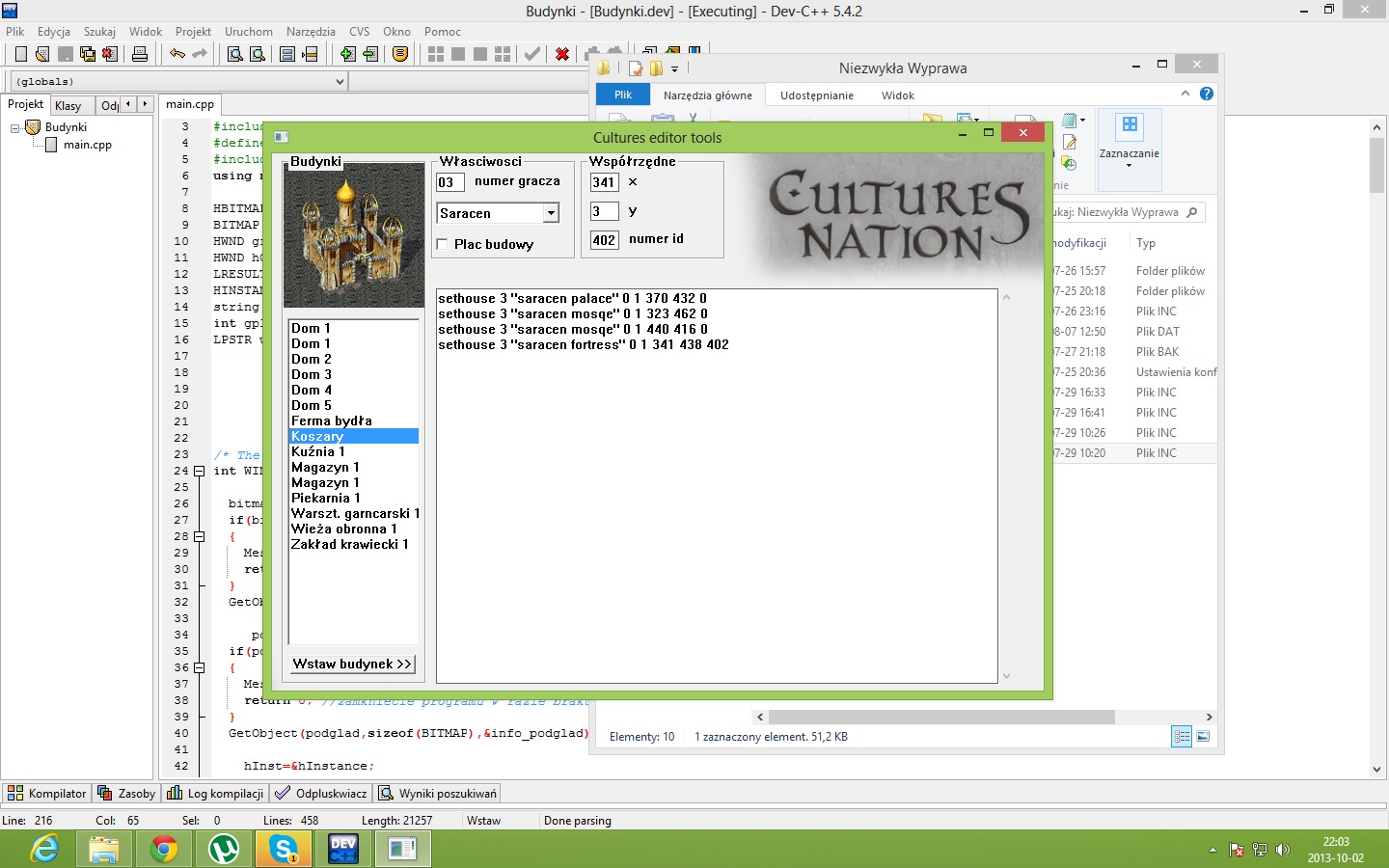Collapse code fold marker at line 24
The height and width of the screenshot is (868, 1389).
pos(200,471)
